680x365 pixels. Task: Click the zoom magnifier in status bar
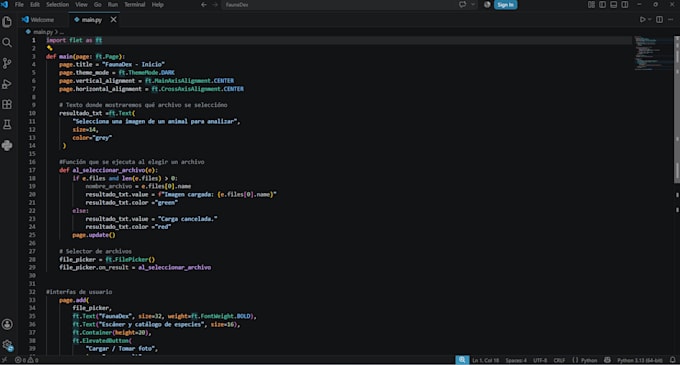click(462, 360)
